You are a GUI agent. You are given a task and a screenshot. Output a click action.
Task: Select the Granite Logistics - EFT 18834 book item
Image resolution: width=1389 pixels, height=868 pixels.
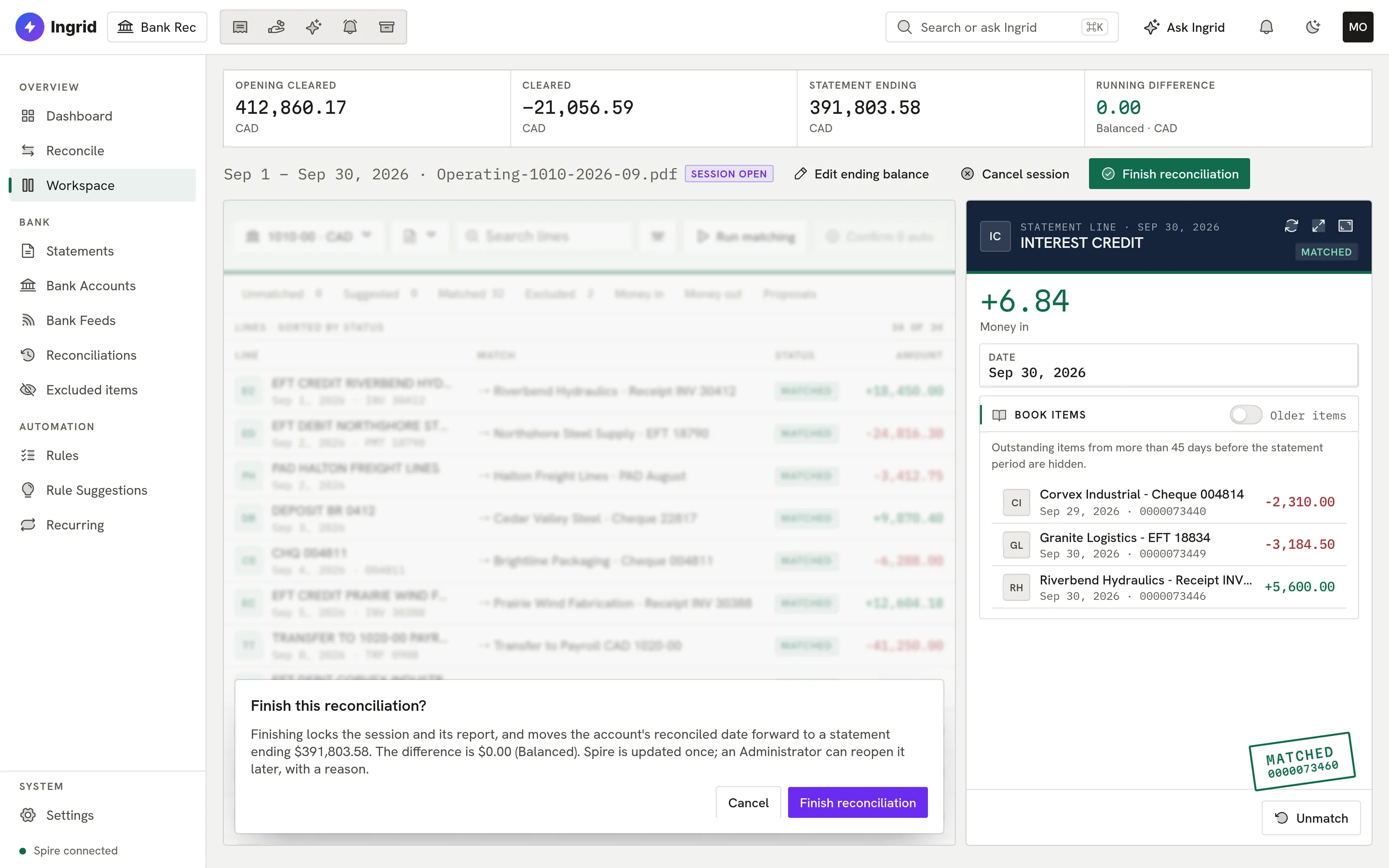click(1169, 545)
